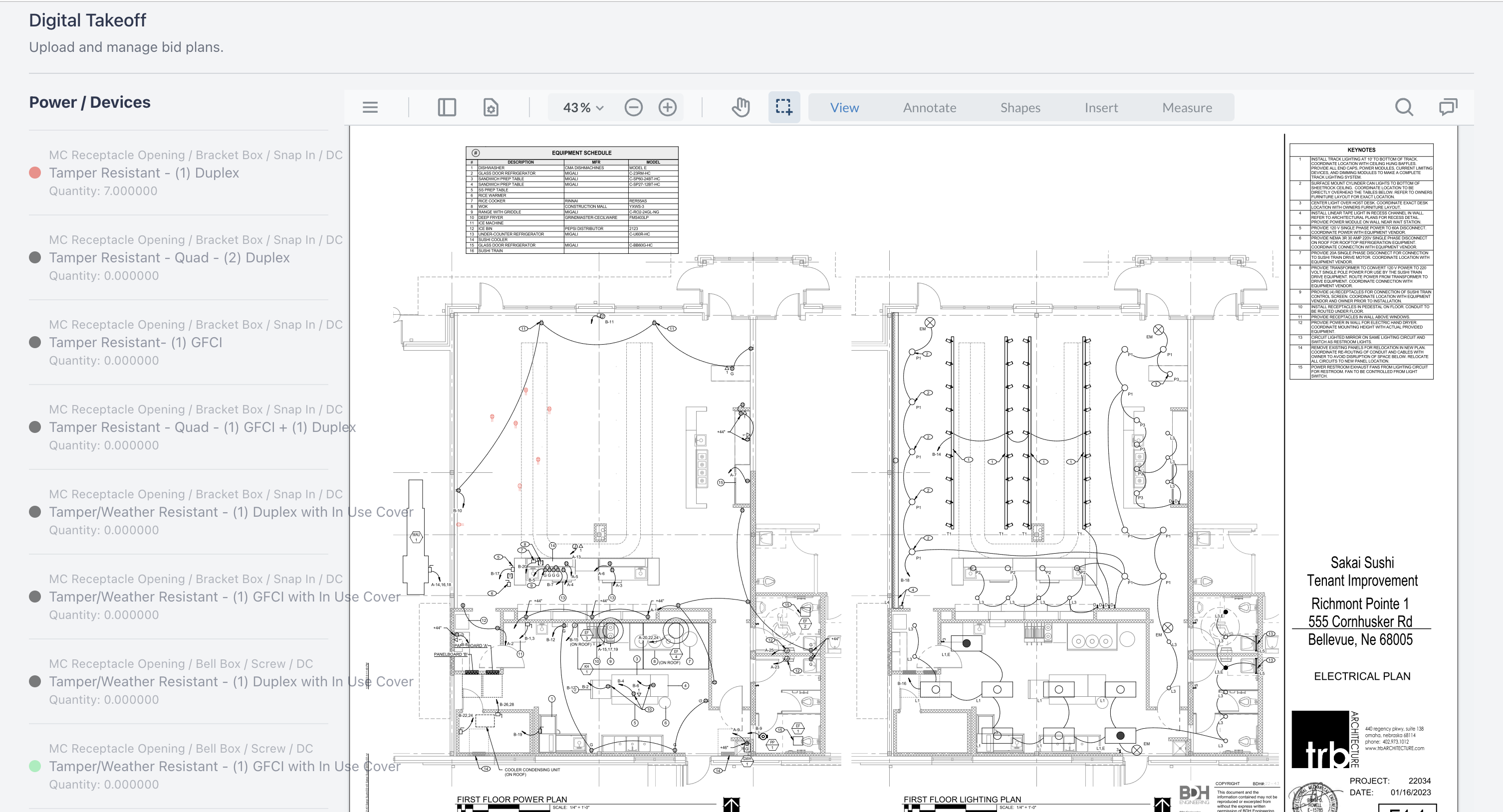Click the FIRST FLOOR POWER PLAN title
The width and height of the screenshot is (1503, 812).
pos(511,799)
